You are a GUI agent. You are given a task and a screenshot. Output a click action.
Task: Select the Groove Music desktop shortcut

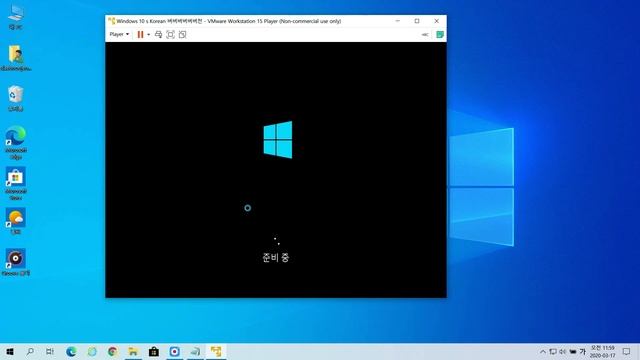coord(16,262)
